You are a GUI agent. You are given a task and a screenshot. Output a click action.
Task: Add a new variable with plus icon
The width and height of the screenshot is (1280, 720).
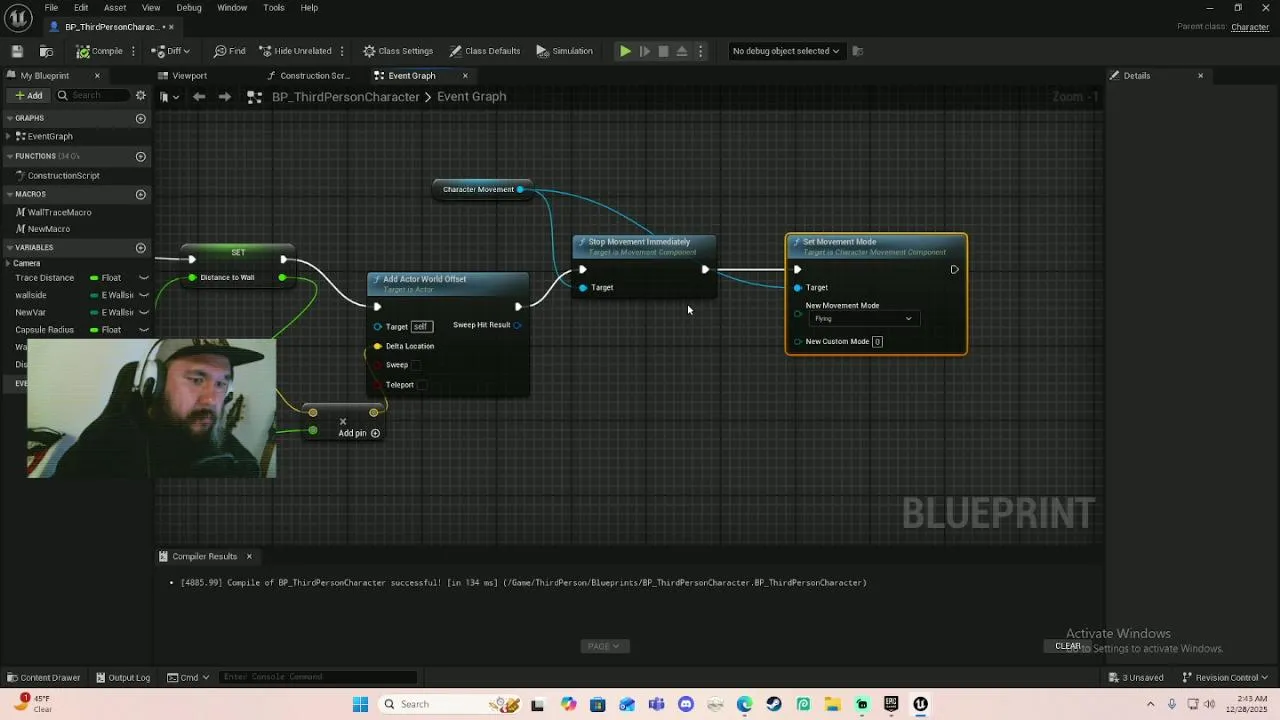[140, 247]
